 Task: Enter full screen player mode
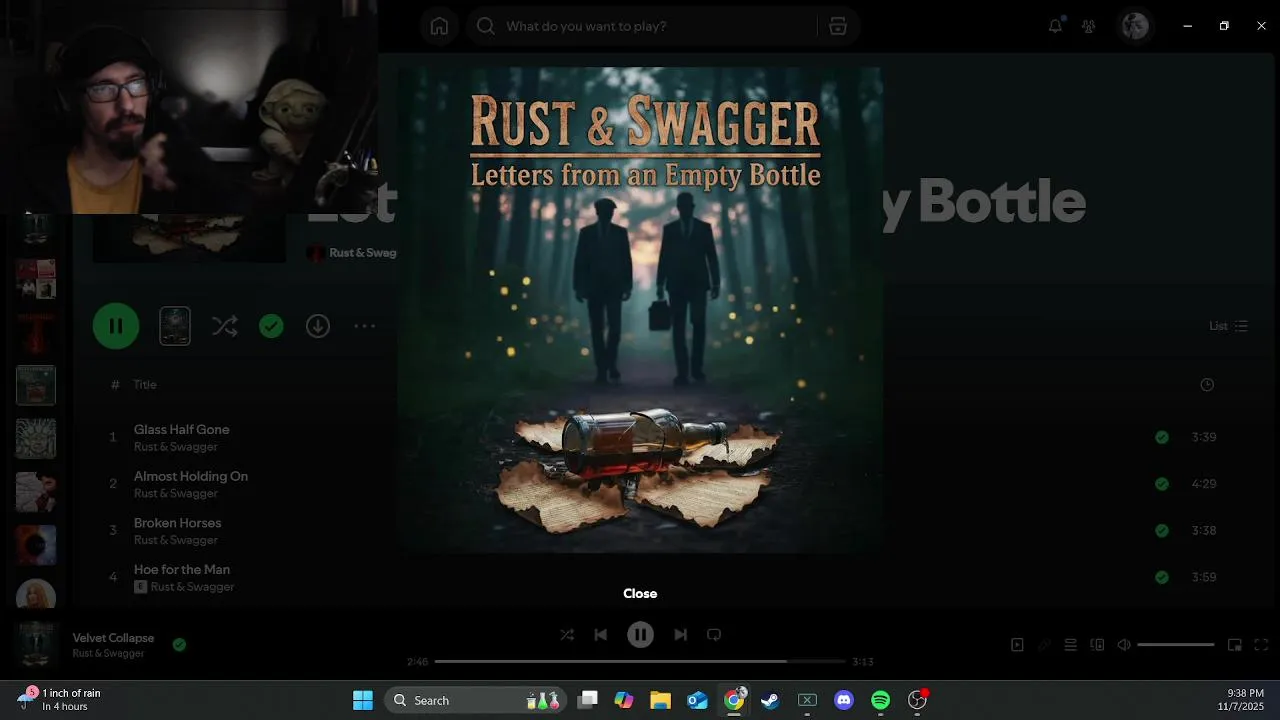click(1261, 645)
